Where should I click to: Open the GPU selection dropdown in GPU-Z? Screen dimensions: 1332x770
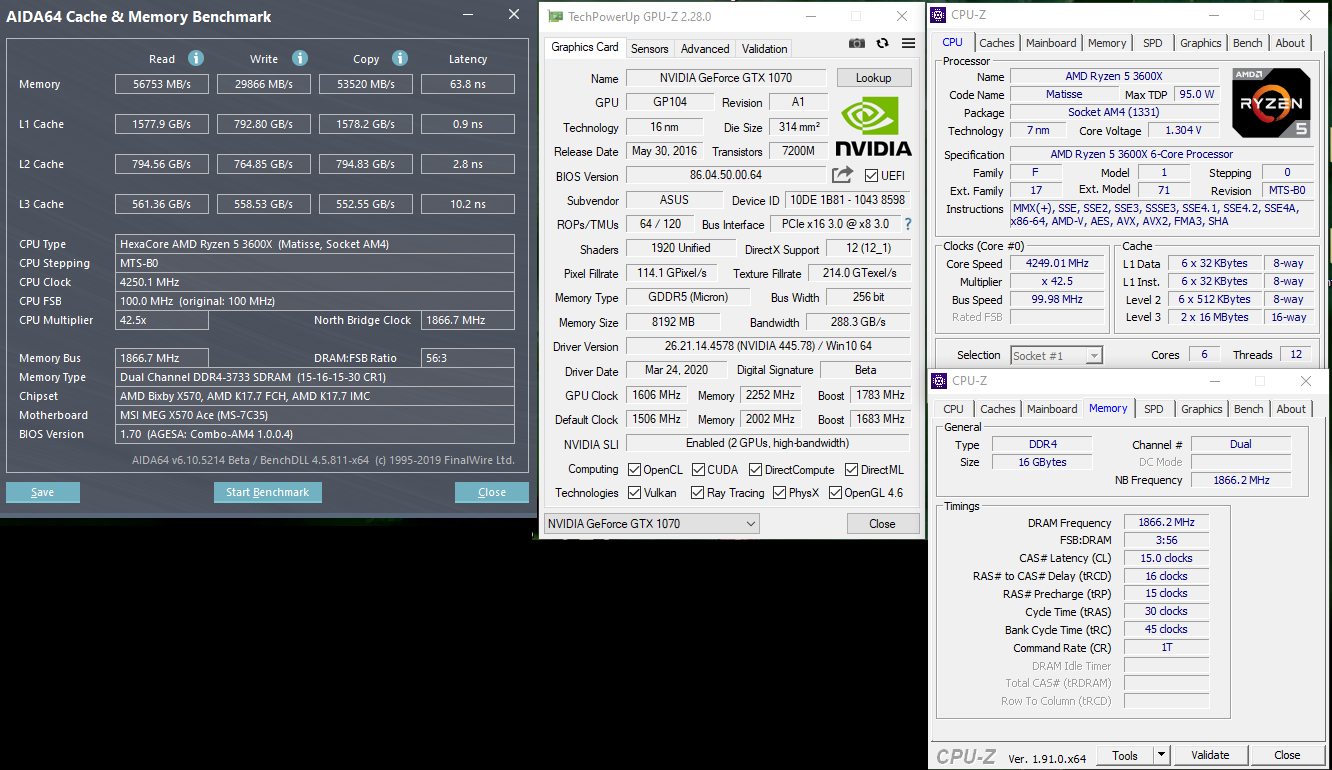pyautogui.click(x=651, y=524)
